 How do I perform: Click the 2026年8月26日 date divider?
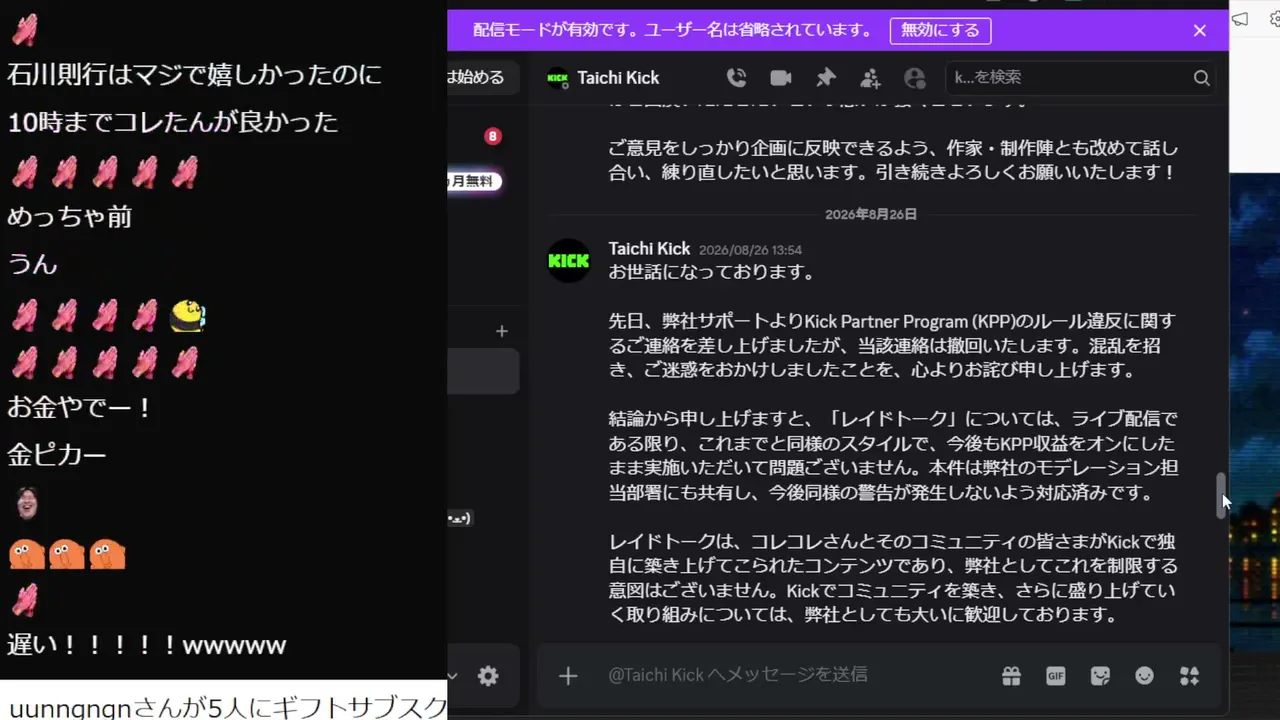pyautogui.click(x=871, y=214)
